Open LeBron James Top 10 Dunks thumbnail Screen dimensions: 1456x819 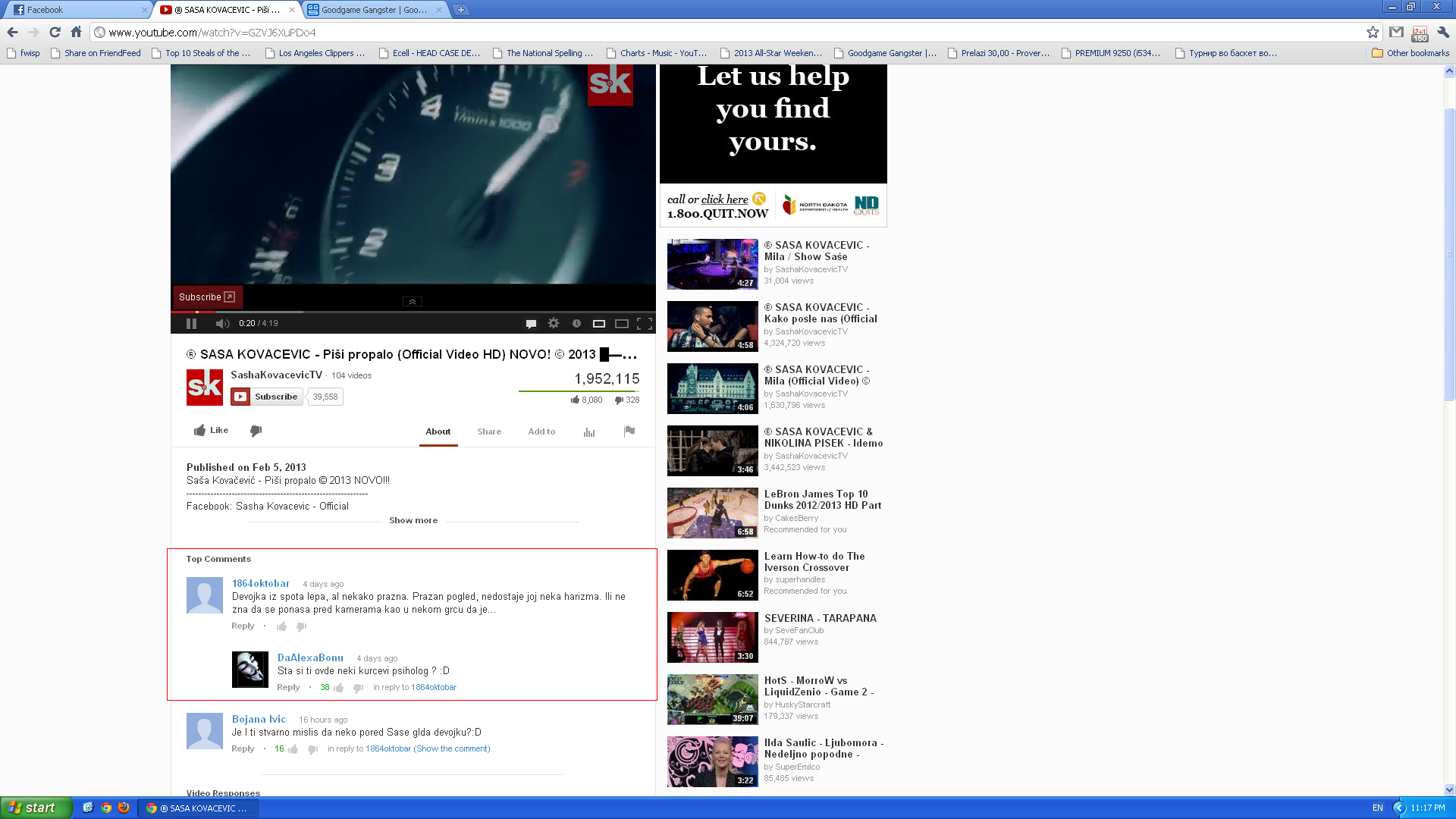(x=712, y=513)
